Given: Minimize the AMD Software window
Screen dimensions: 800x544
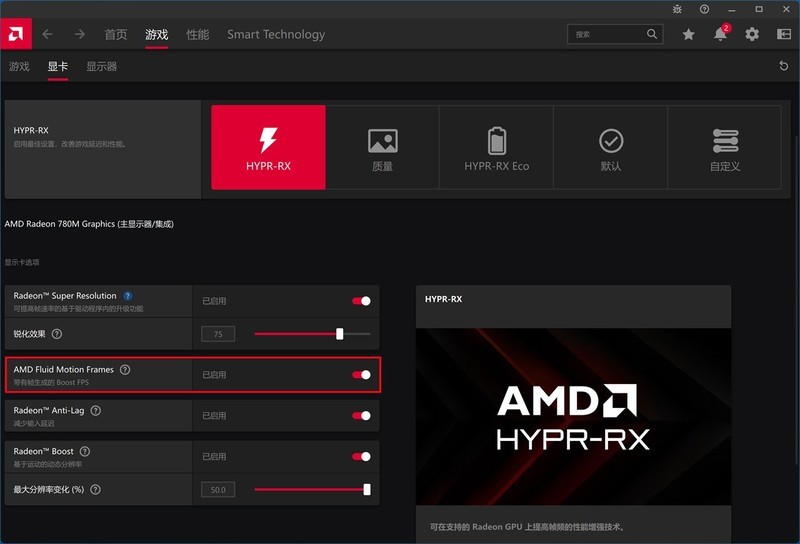Looking at the screenshot, I should click(x=732, y=9).
